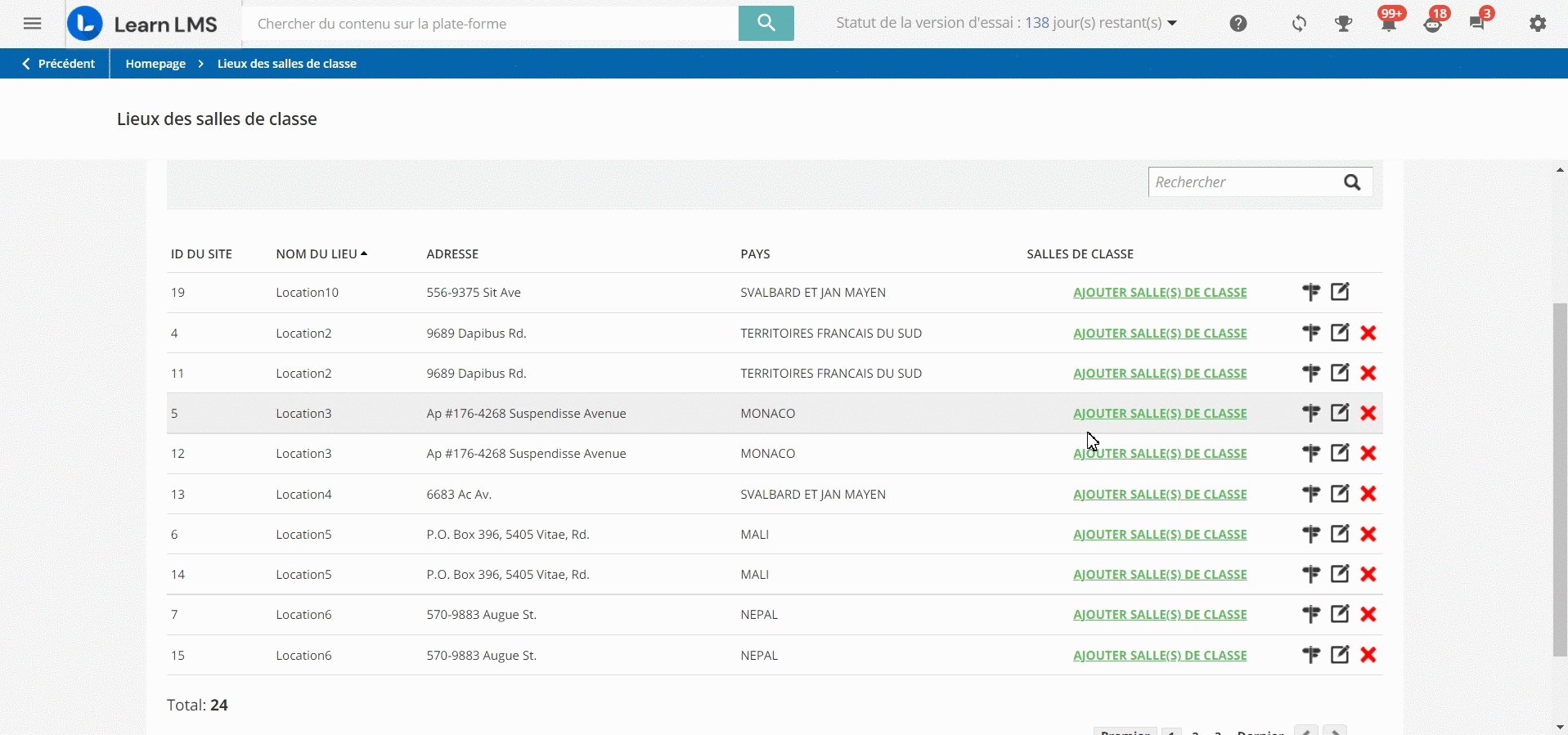Click signpost icon for site ID 13
Image resolution: width=1568 pixels, height=735 pixels.
pos(1311,494)
